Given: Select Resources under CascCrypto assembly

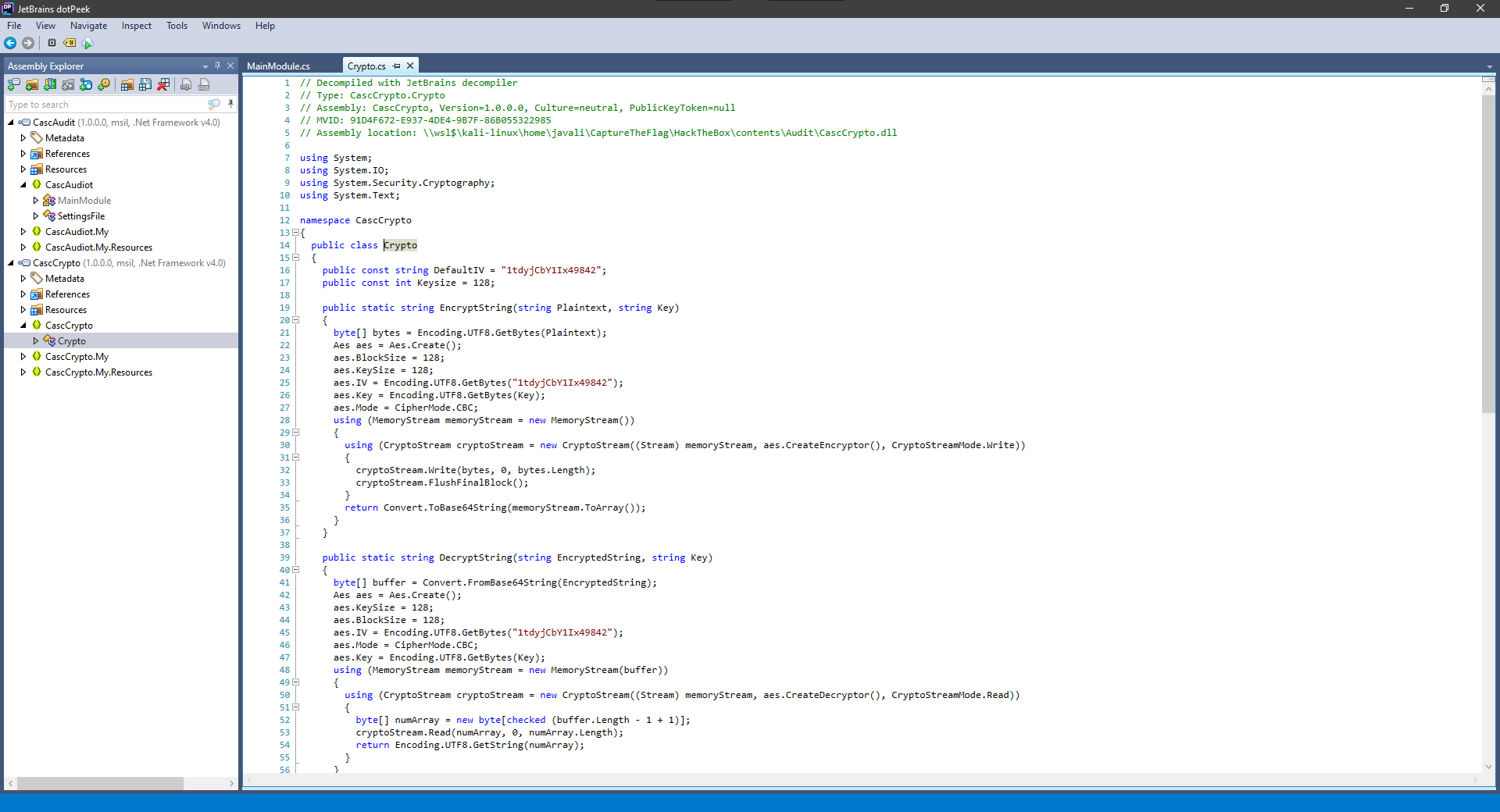Looking at the screenshot, I should (66, 310).
